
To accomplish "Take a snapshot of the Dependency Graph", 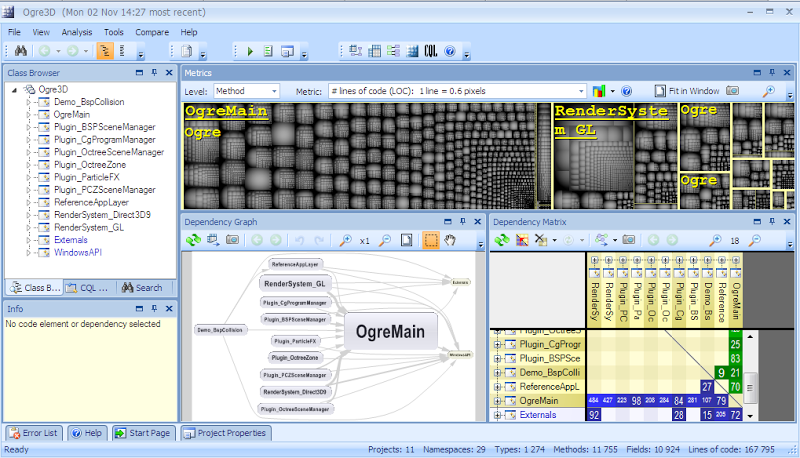I will coord(232,240).
